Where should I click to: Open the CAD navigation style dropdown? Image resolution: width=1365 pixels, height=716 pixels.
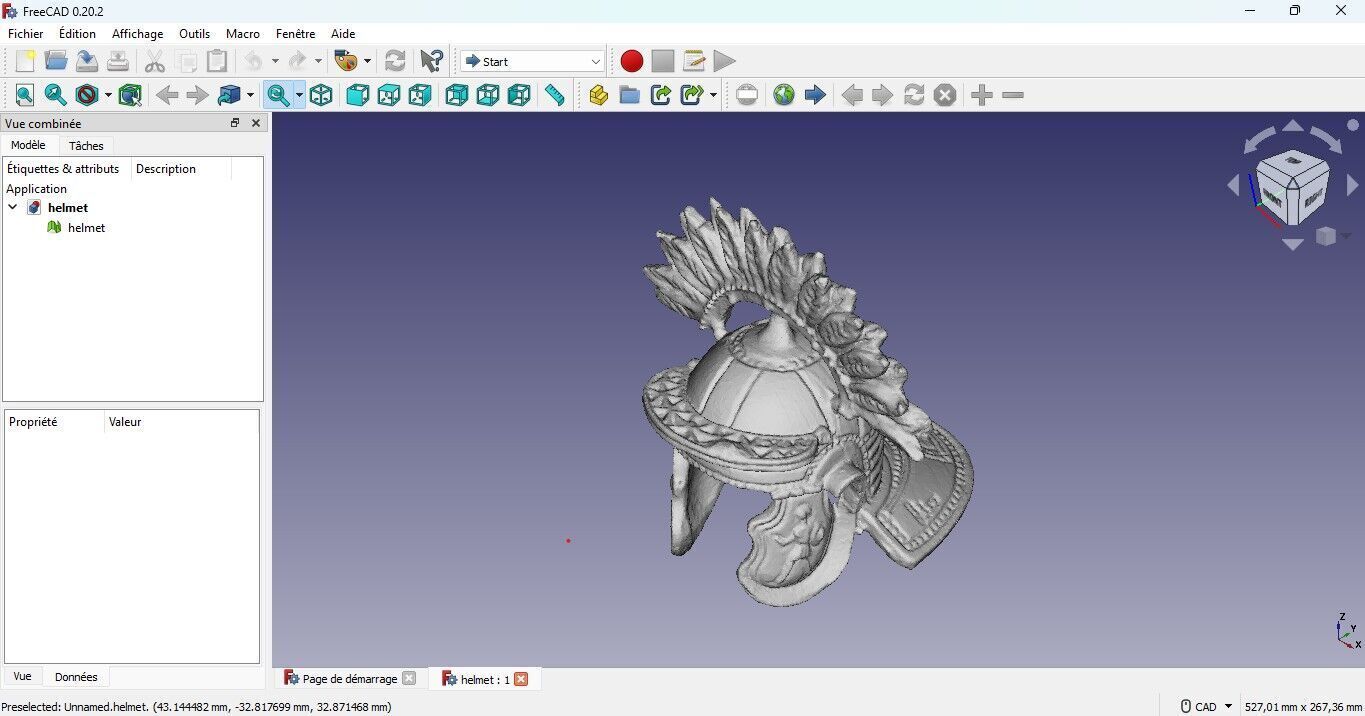click(x=1206, y=706)
